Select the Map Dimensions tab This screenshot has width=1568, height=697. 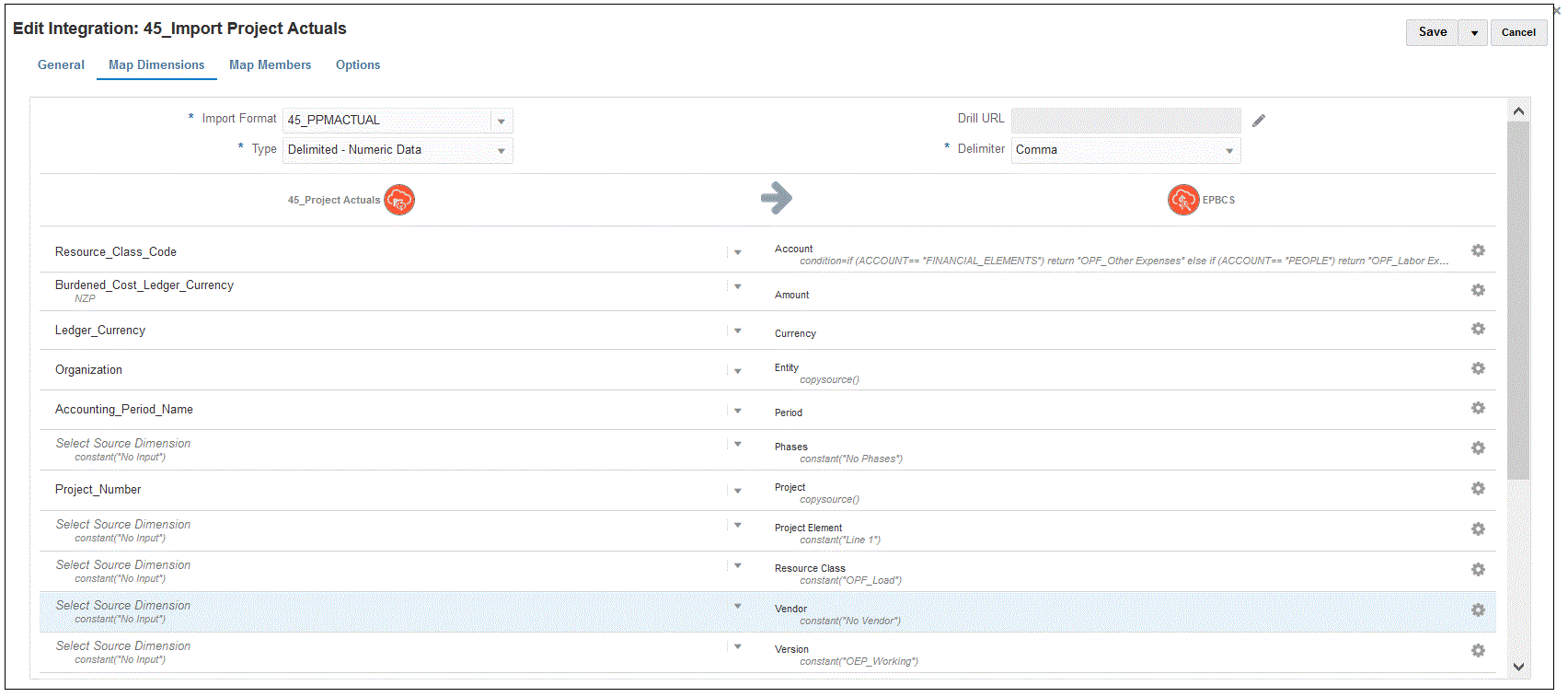point(156,64)
